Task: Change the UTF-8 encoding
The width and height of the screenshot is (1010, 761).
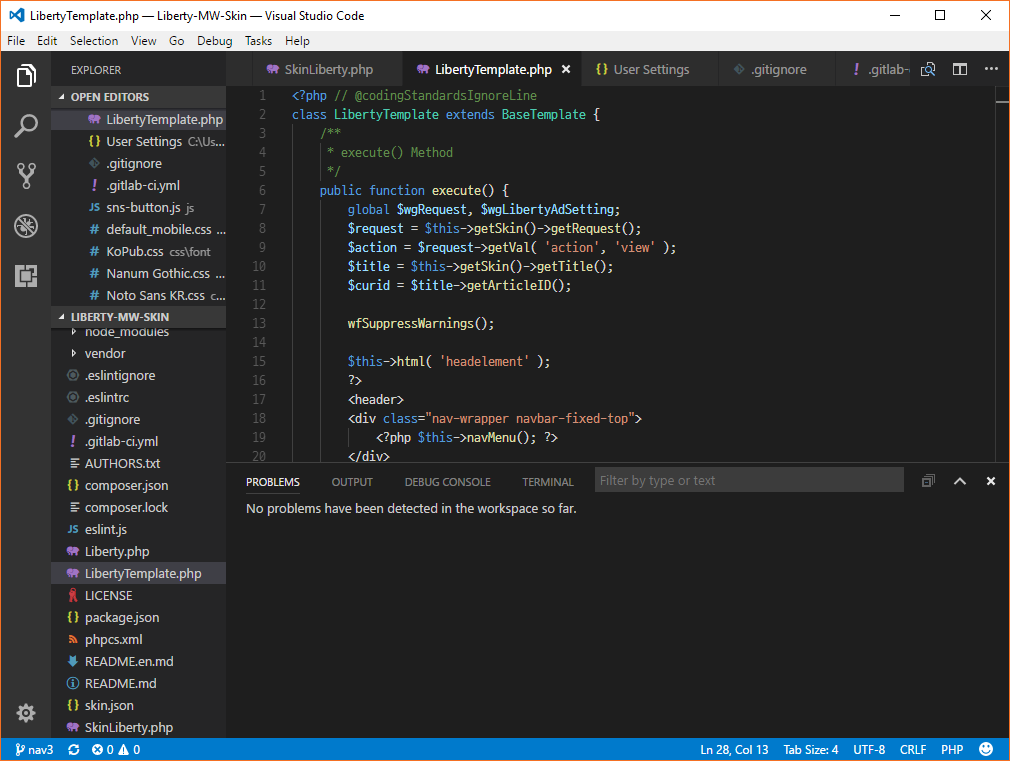Action: click(x=869, y=749)
